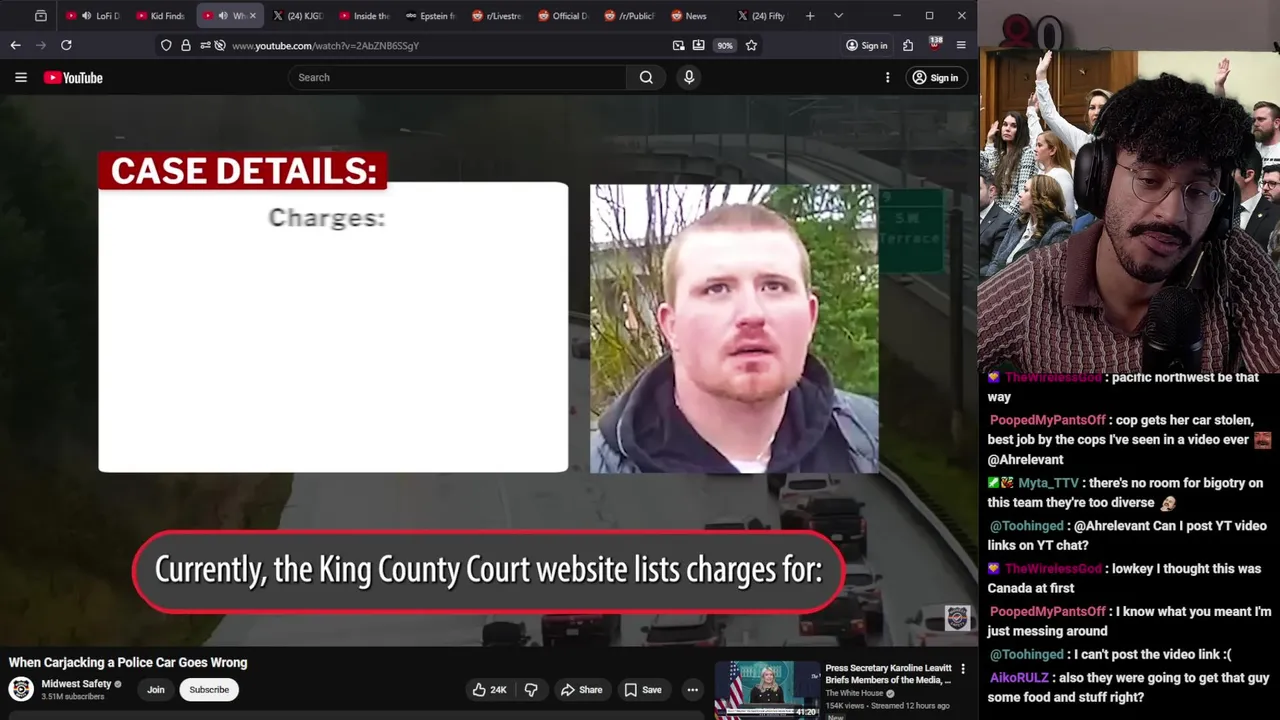Screen dimensions: 1280x720
Task: Mute the active YouTube tab audio
Action: [223, 16]
